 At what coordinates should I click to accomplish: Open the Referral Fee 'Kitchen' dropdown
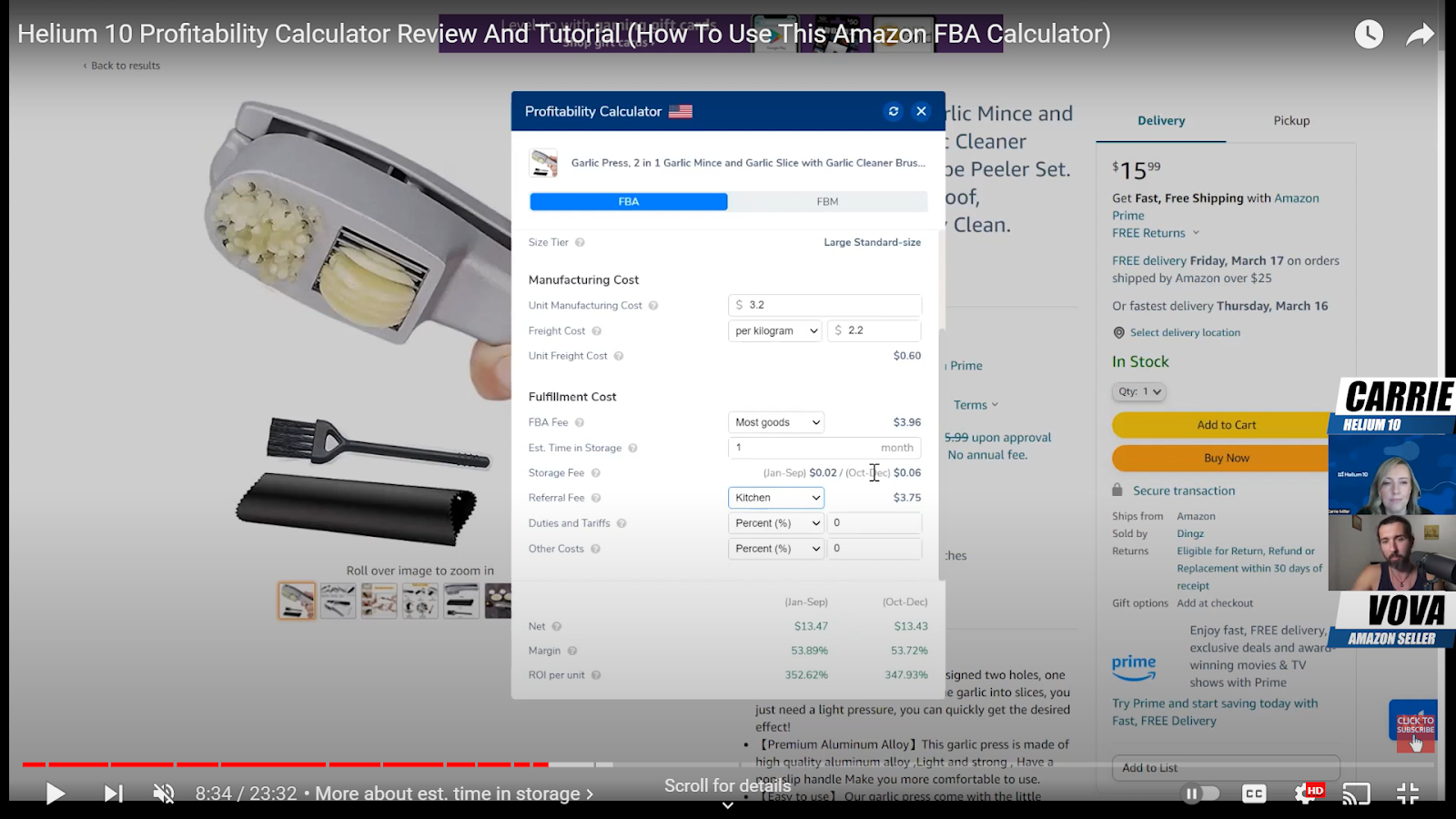[776, 498]
